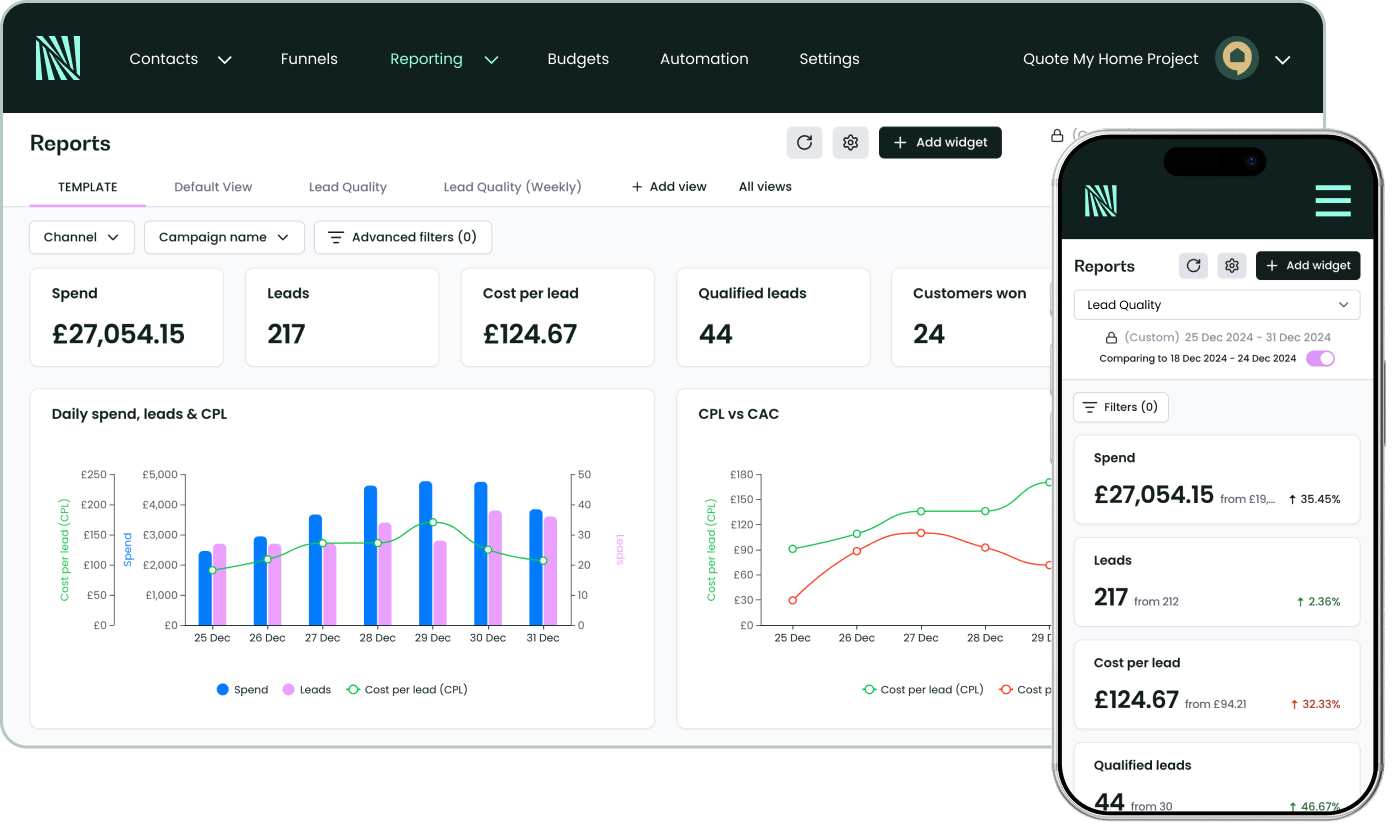1398x836 pixels.
Task: Switch to the Default View tab
Action: [x=213, y=187]
